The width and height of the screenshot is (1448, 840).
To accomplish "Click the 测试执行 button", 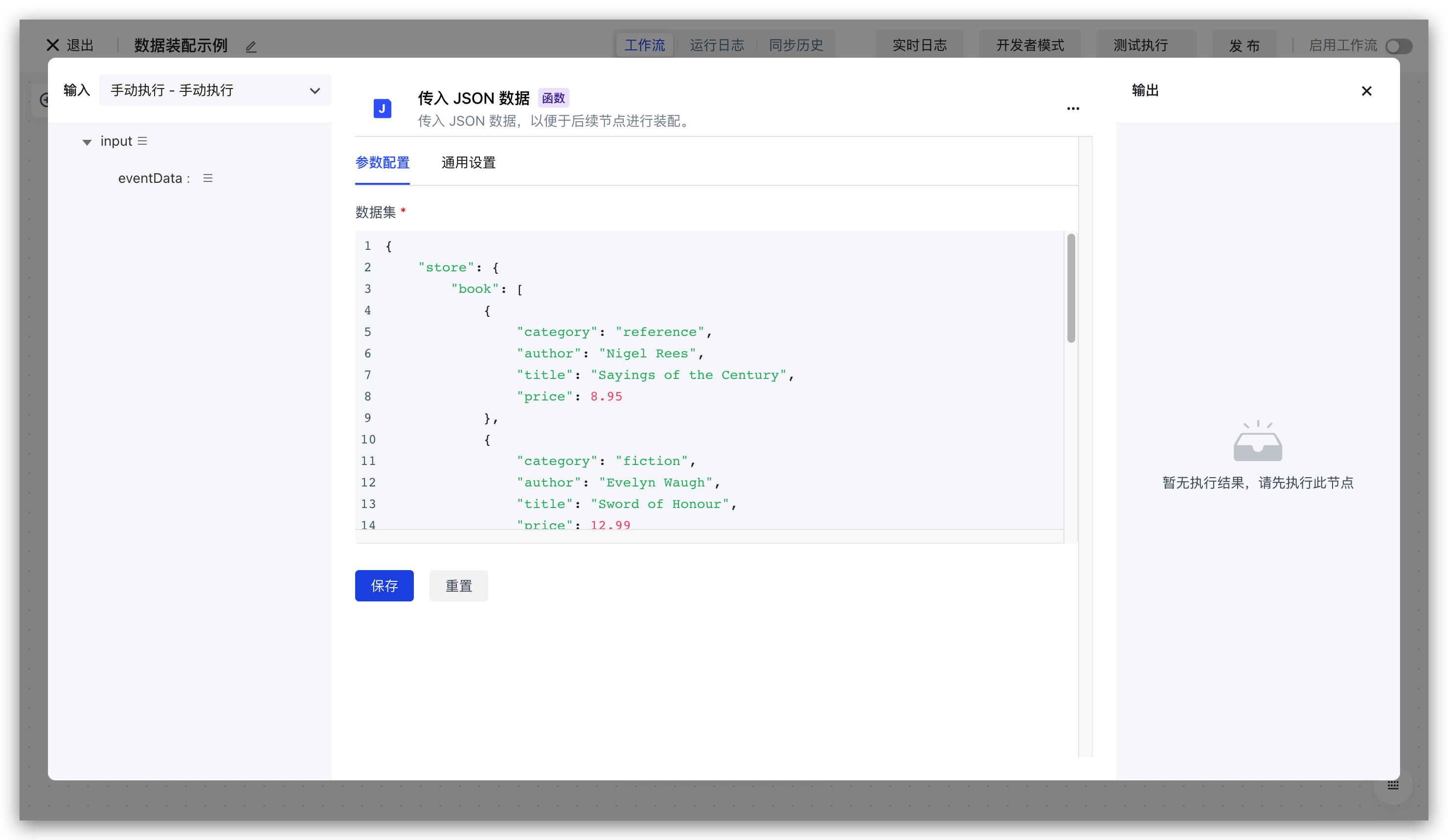I will (1140, 45).
